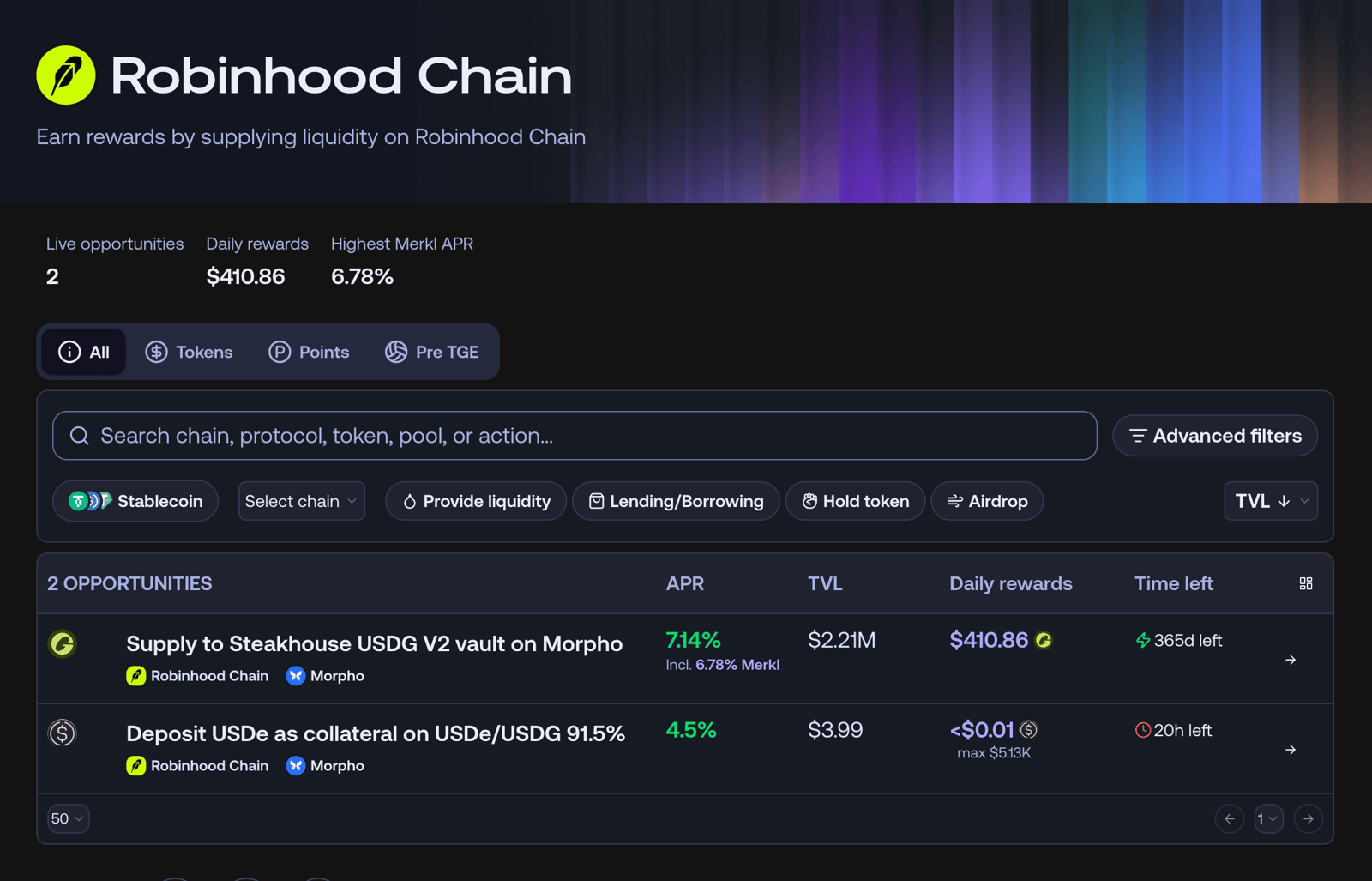Click the Advanced filters funnel icon

coord(1138,436)
